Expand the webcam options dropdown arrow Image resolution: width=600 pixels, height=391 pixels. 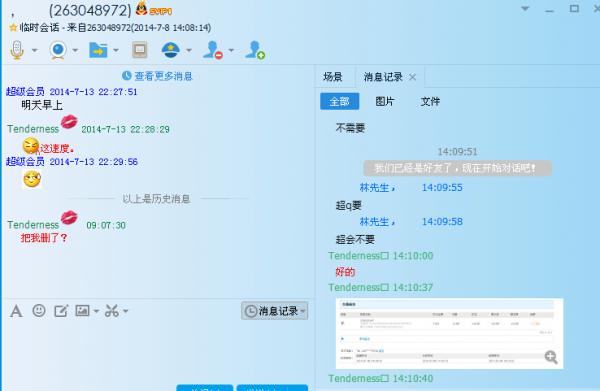[75, 51]
